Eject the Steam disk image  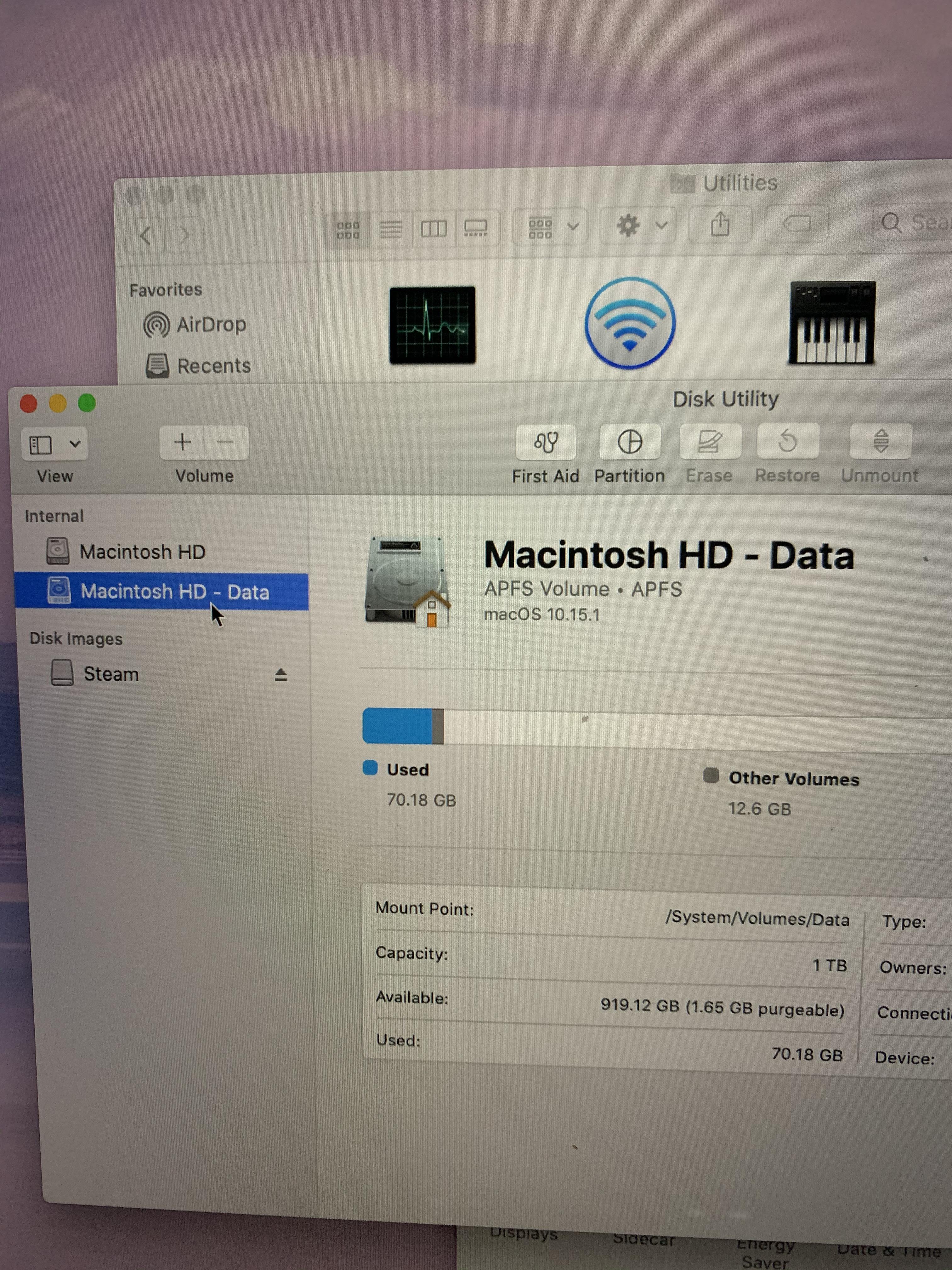280,675
